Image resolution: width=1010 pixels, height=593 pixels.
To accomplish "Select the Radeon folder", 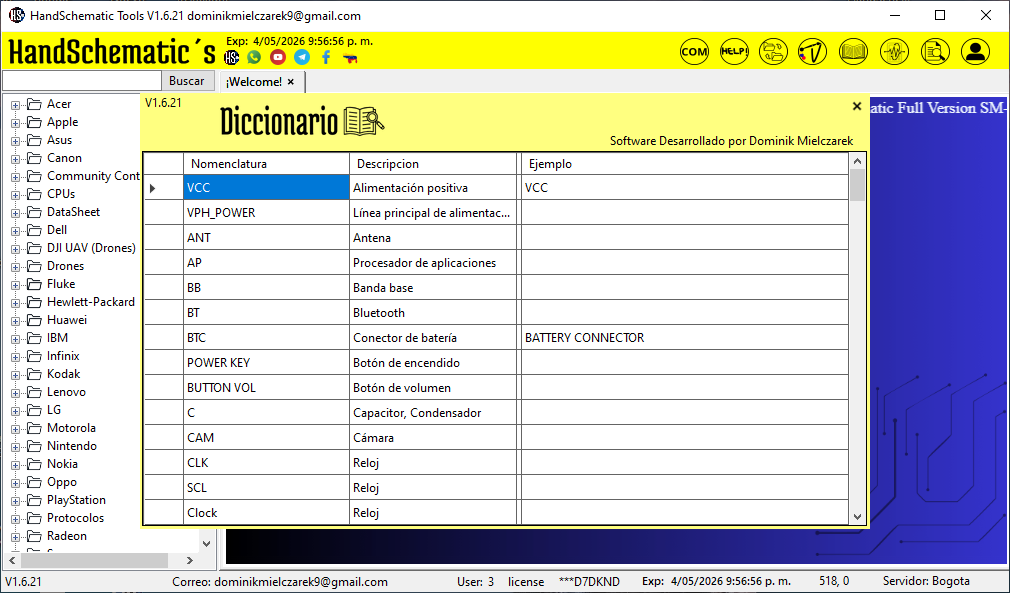I will click(66, 536).
